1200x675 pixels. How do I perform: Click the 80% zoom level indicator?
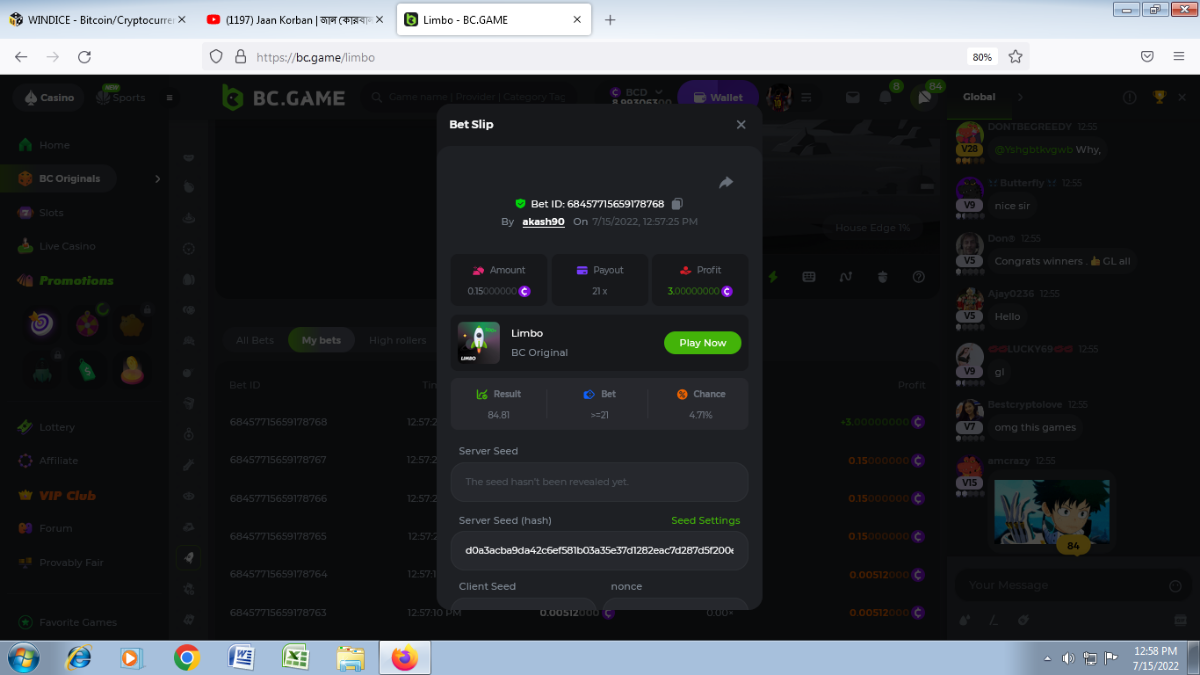tap(982, 57)
